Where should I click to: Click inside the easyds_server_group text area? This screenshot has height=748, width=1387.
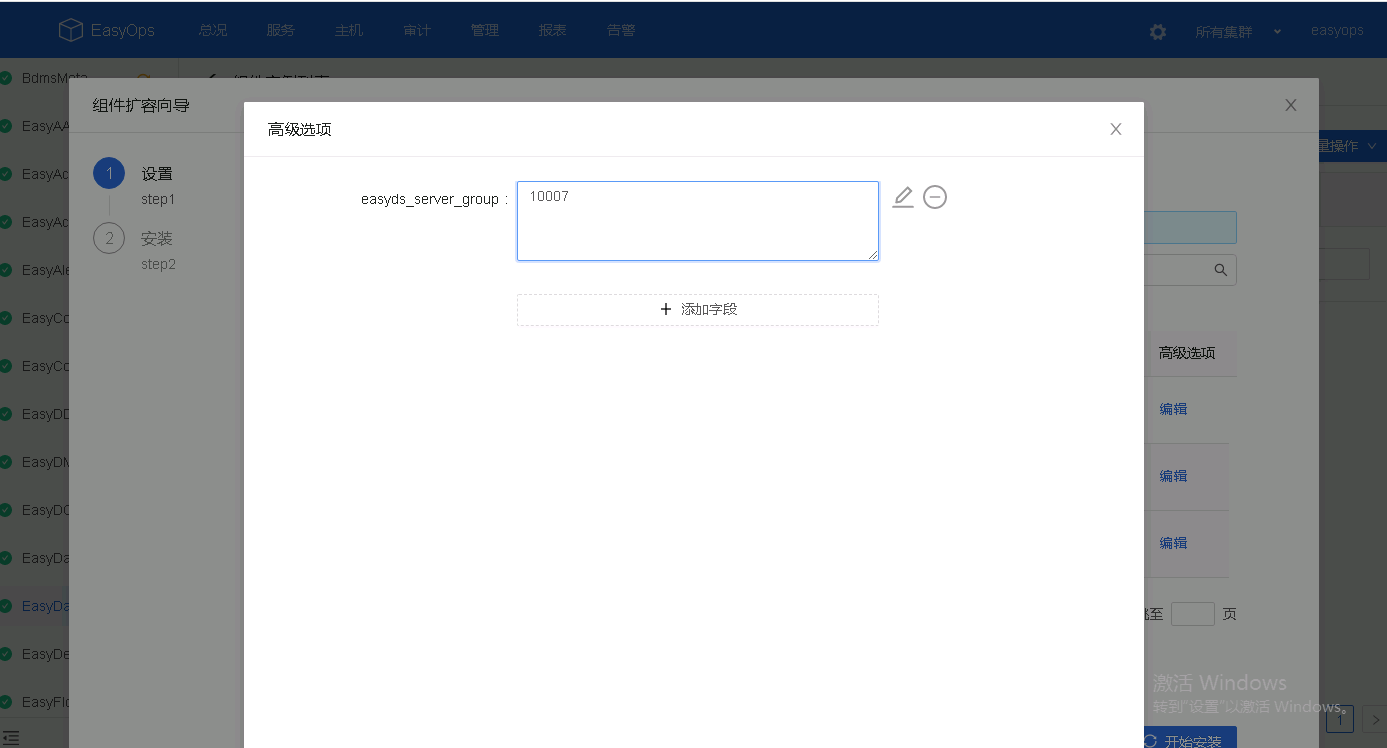(x=698, y=221)
